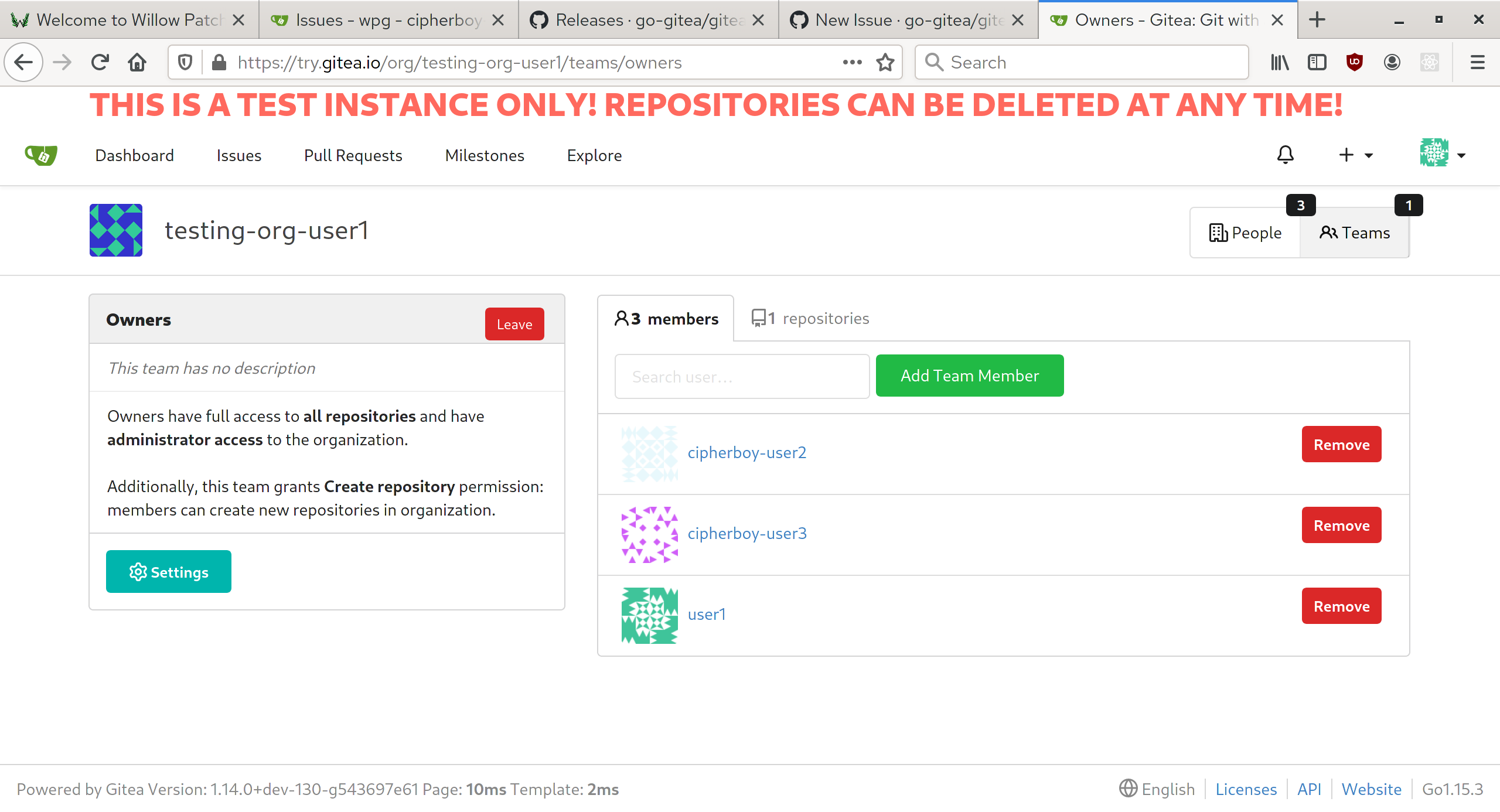
Task: Open Firefox hamburger application menu
Action: click(x=1477, y=62)
